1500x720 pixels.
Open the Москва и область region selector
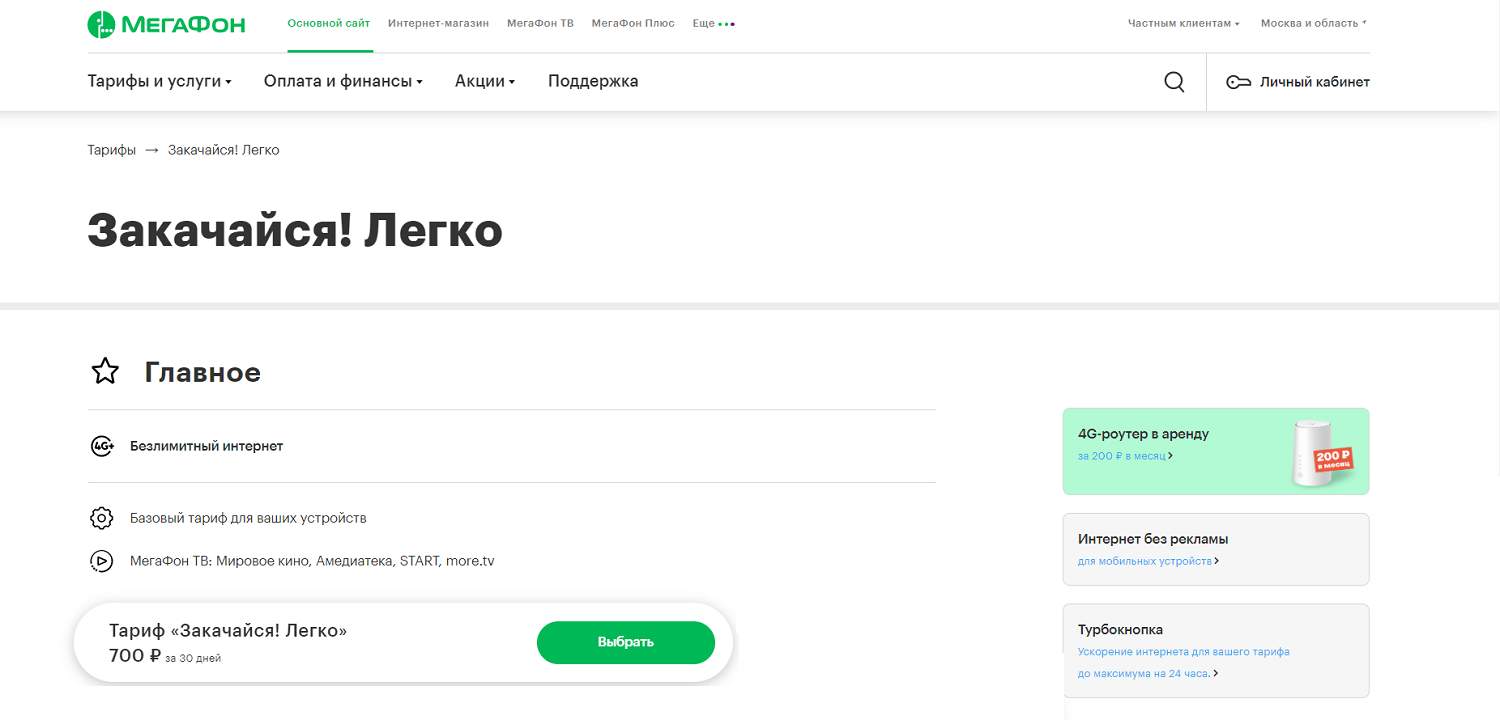pos(1313,23)
